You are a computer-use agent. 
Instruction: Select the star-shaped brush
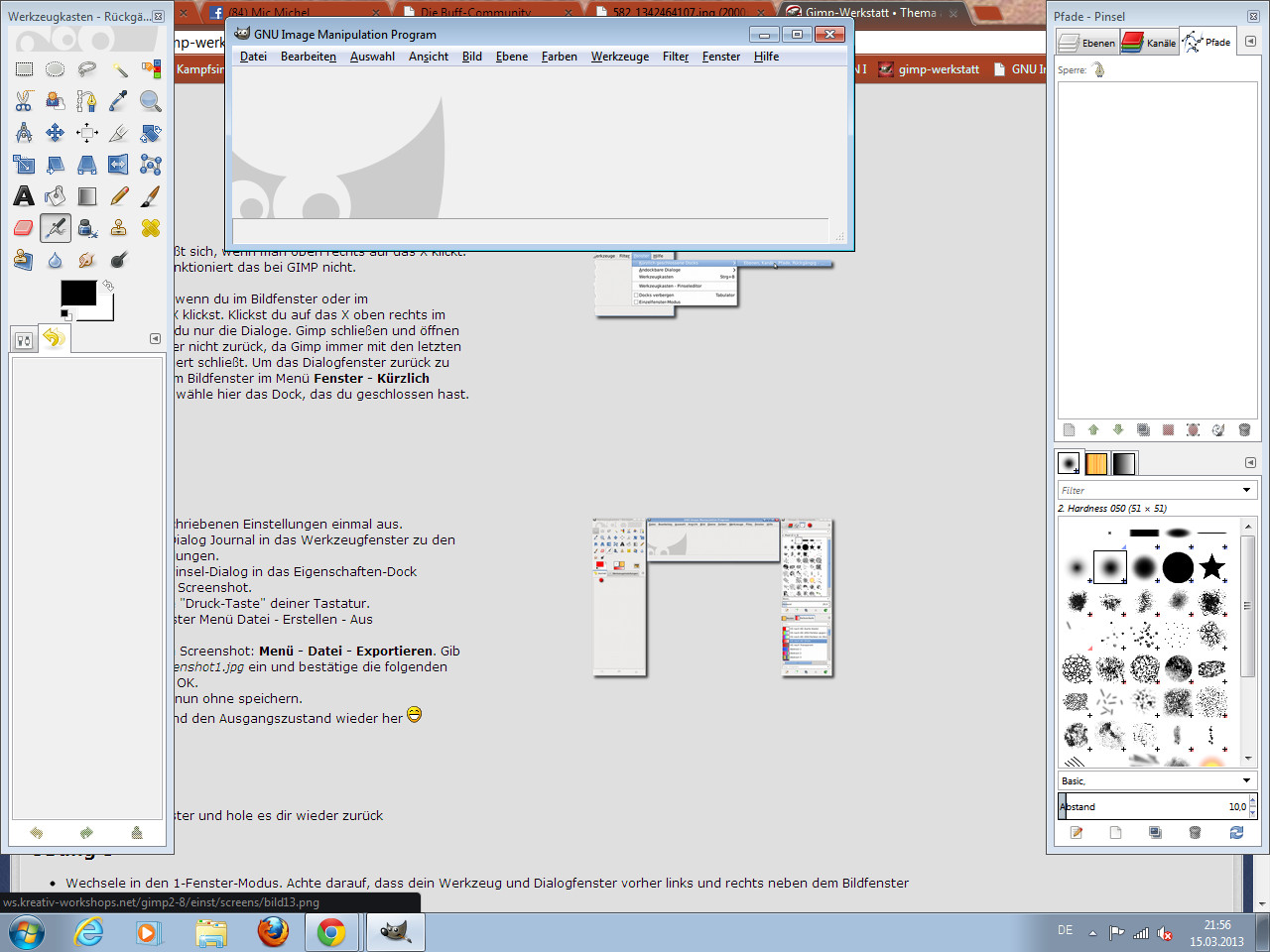[1211, 566]
